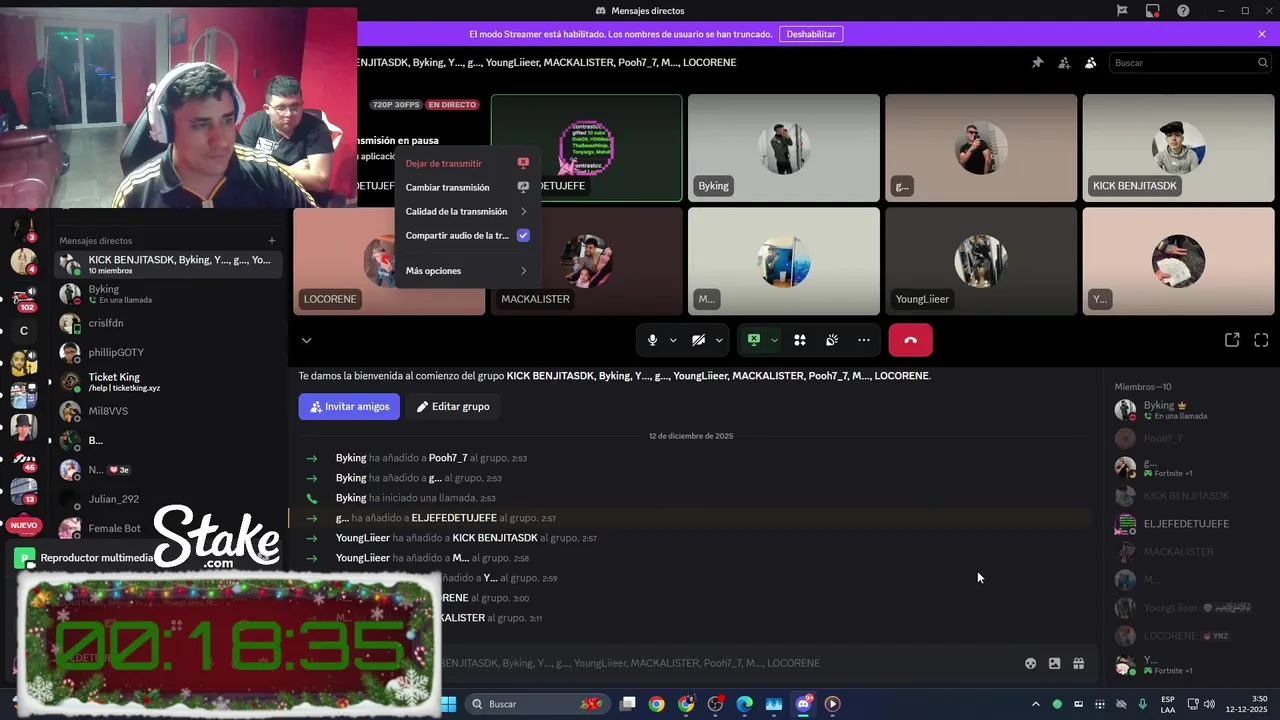Open Microsoft Edge from taskbar
Screen dimensions: 1280x720
pos(744,704)
